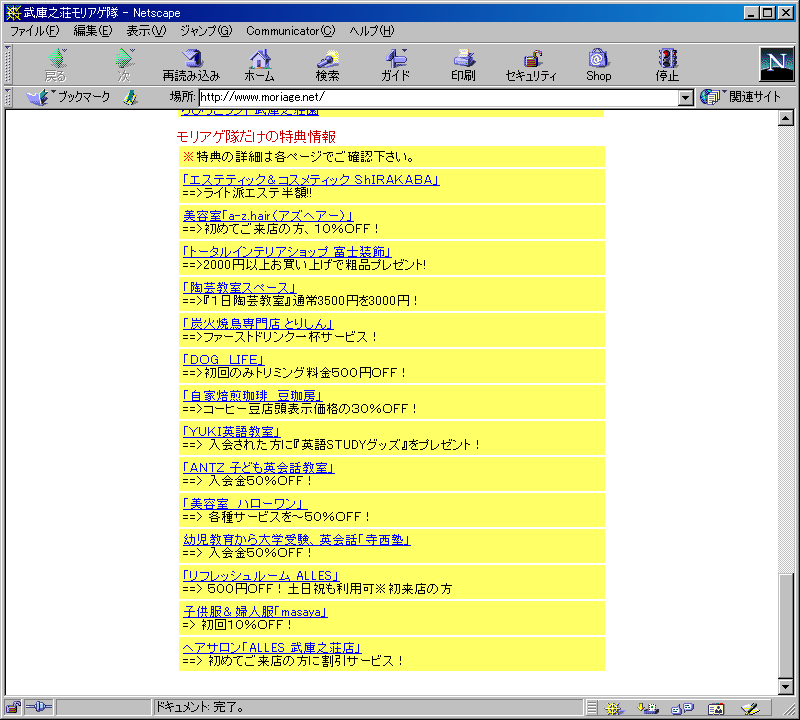Open Related Sites (関連サイト)

tap(741, 96)
